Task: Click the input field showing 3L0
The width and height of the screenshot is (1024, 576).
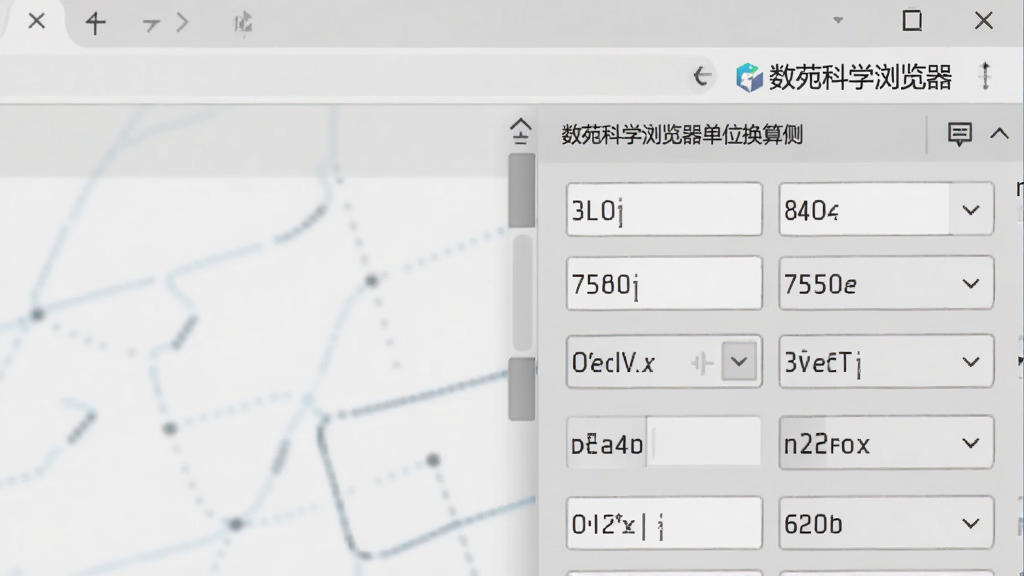Action: 664,210
